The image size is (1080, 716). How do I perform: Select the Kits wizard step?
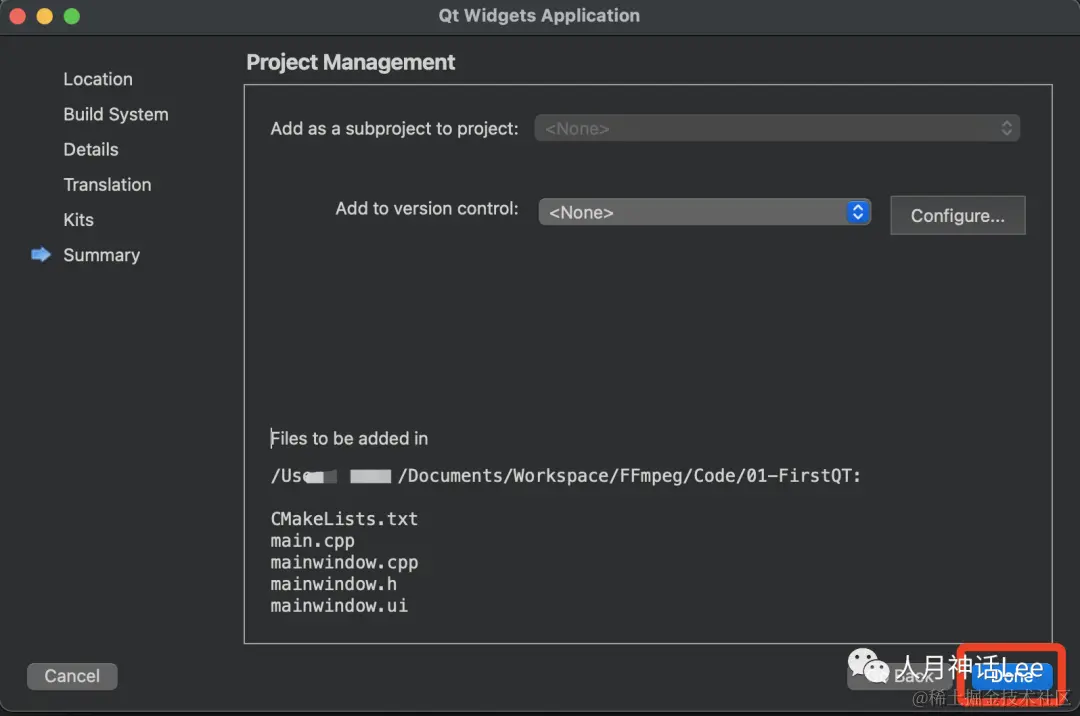(79, 220)
